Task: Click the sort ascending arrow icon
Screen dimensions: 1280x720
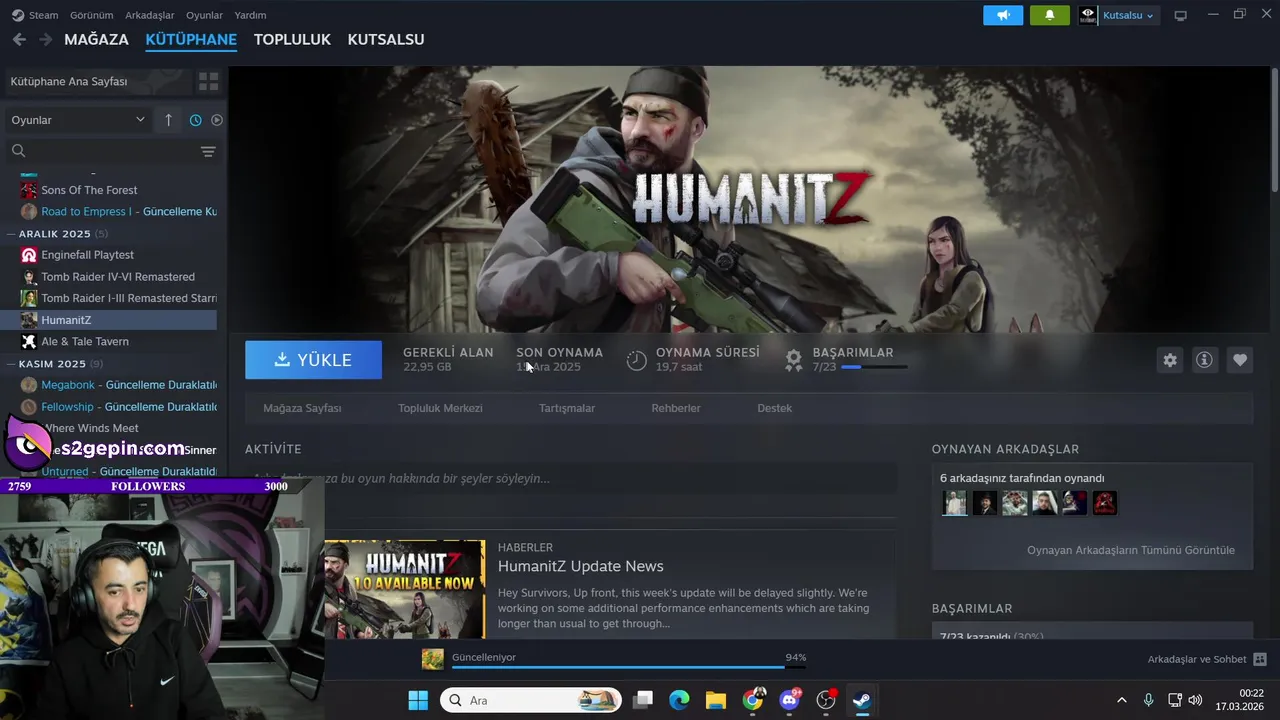Action: 168,120
